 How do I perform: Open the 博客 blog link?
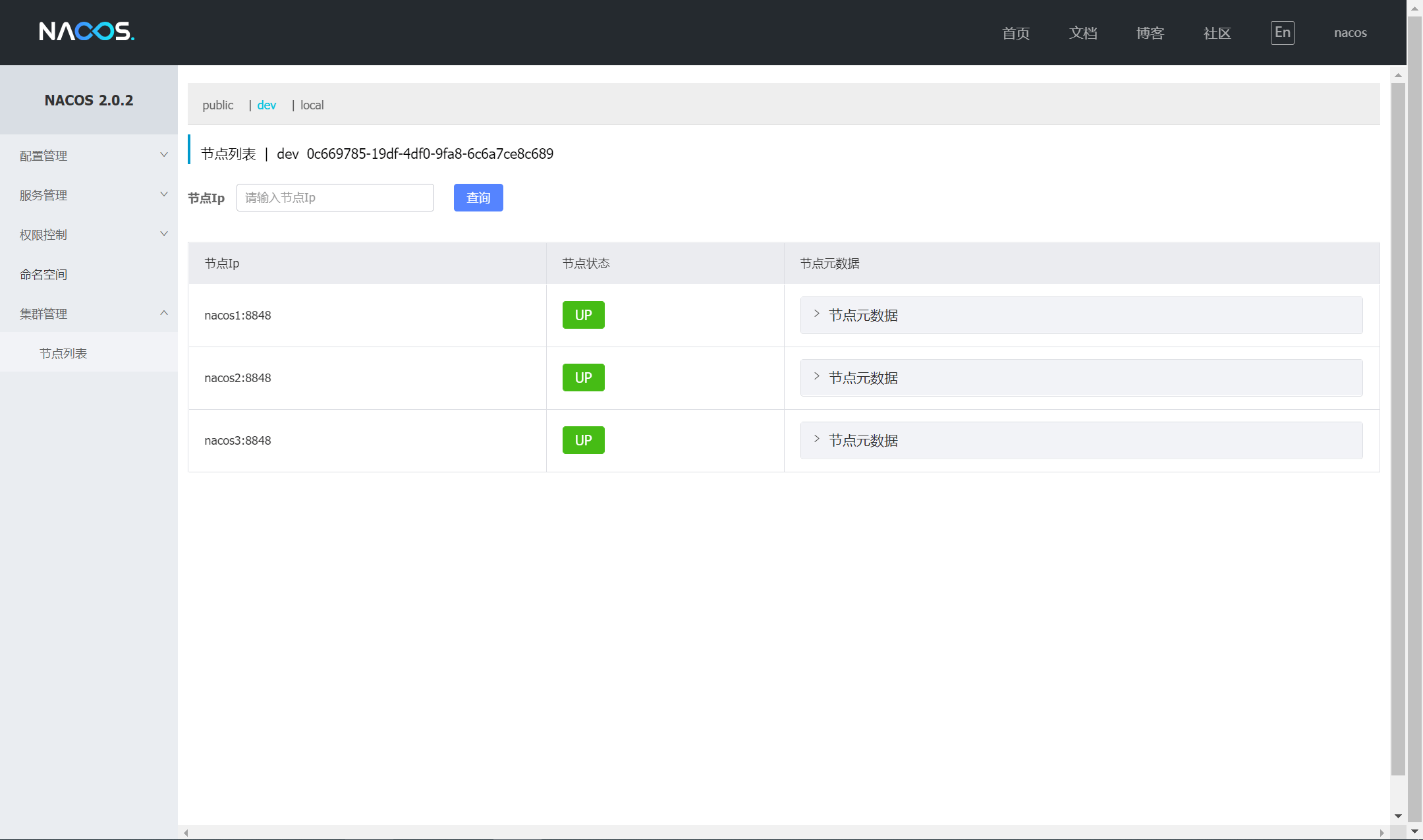click(x=1150, y=33)
